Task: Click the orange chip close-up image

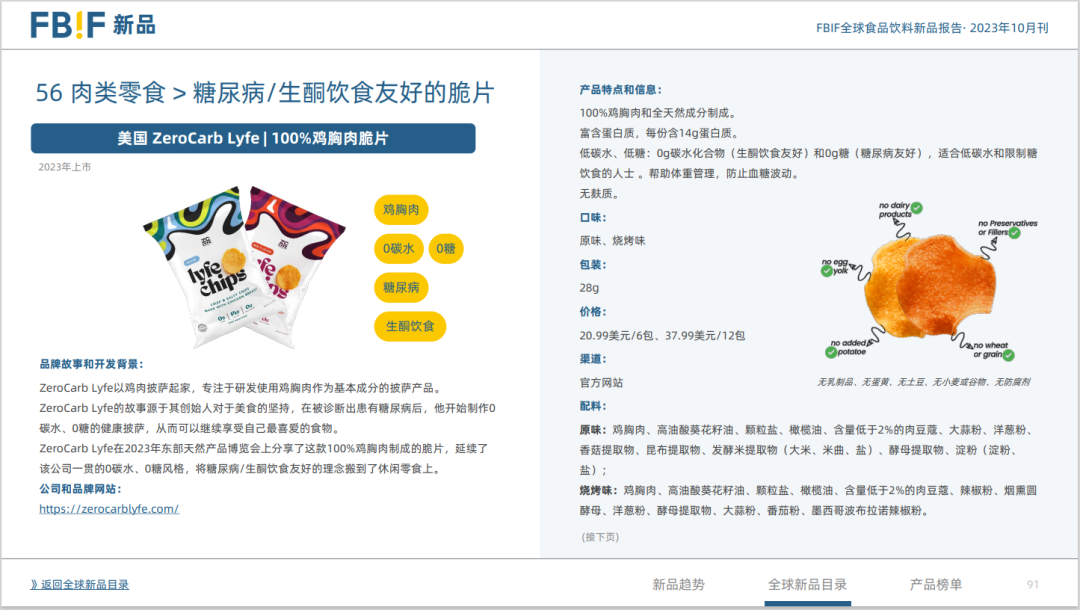Action: 920,280
